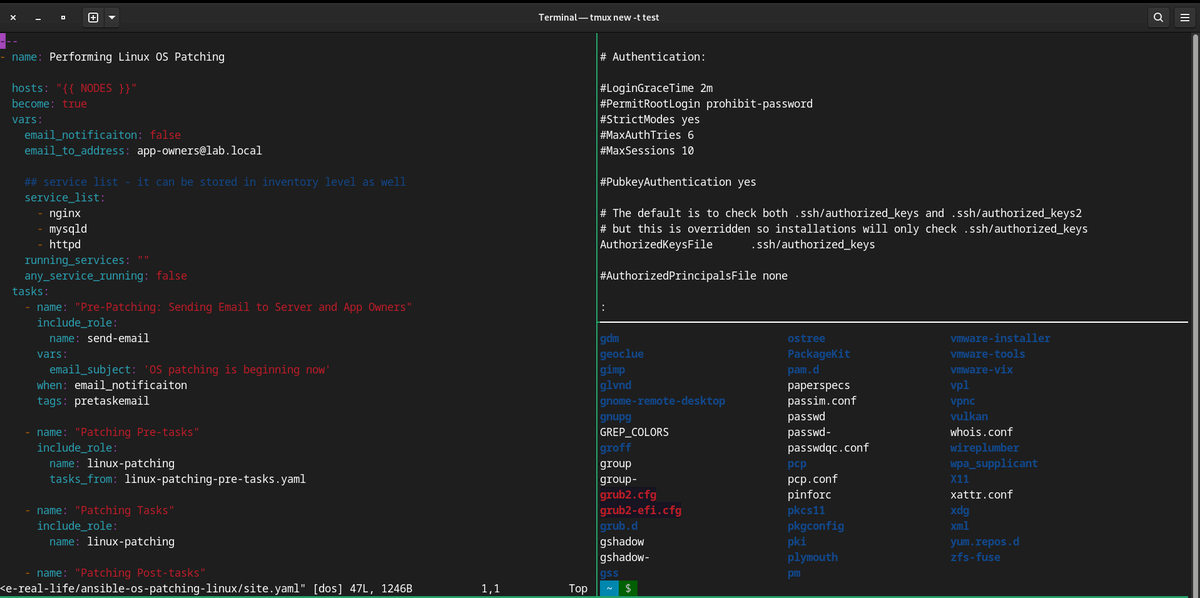Click the '#MaxAuthTries 6' line
The height and width of the screenshot is (598, 1200).
[647, 135]
